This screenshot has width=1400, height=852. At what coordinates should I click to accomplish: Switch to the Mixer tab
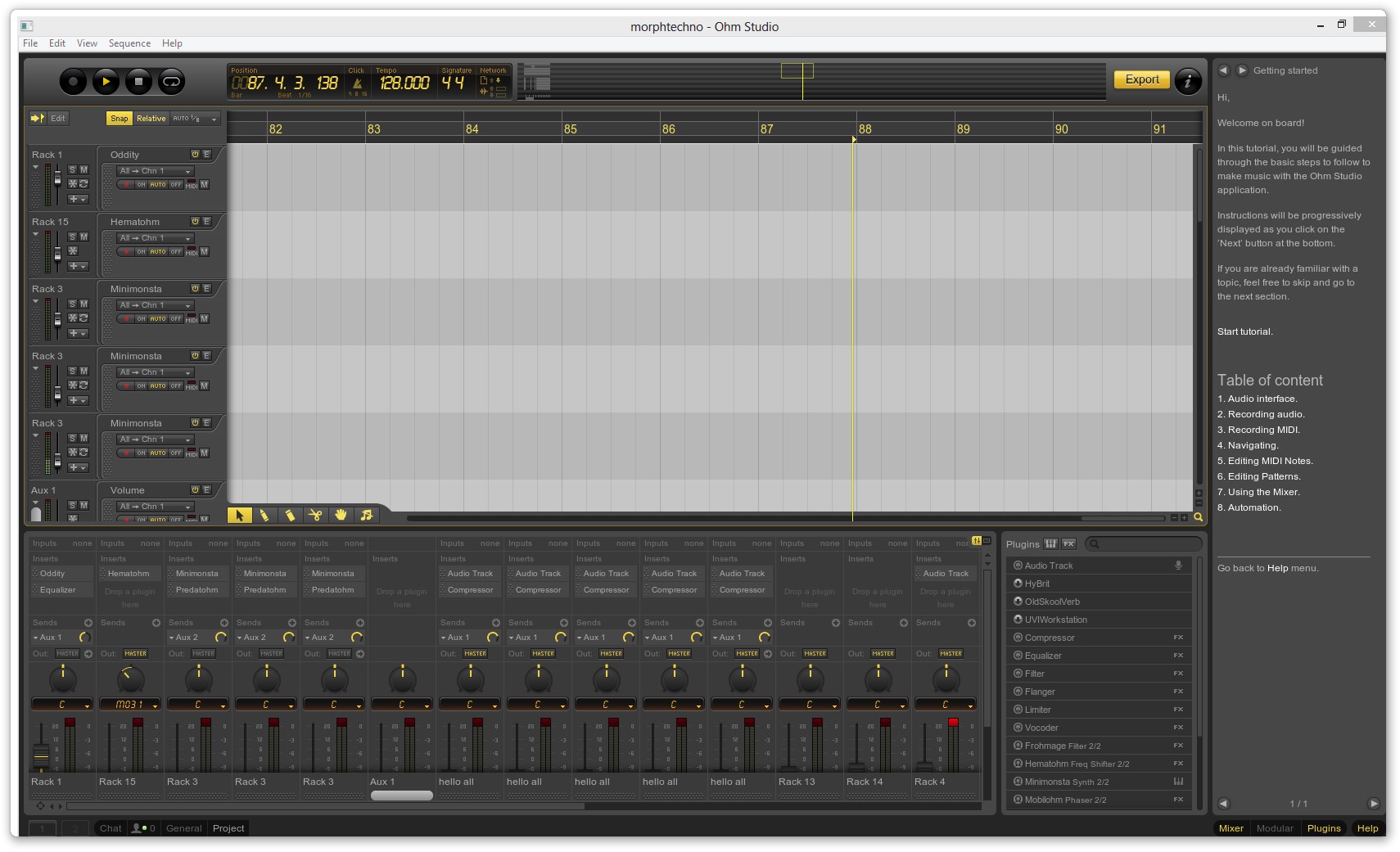1231,828
